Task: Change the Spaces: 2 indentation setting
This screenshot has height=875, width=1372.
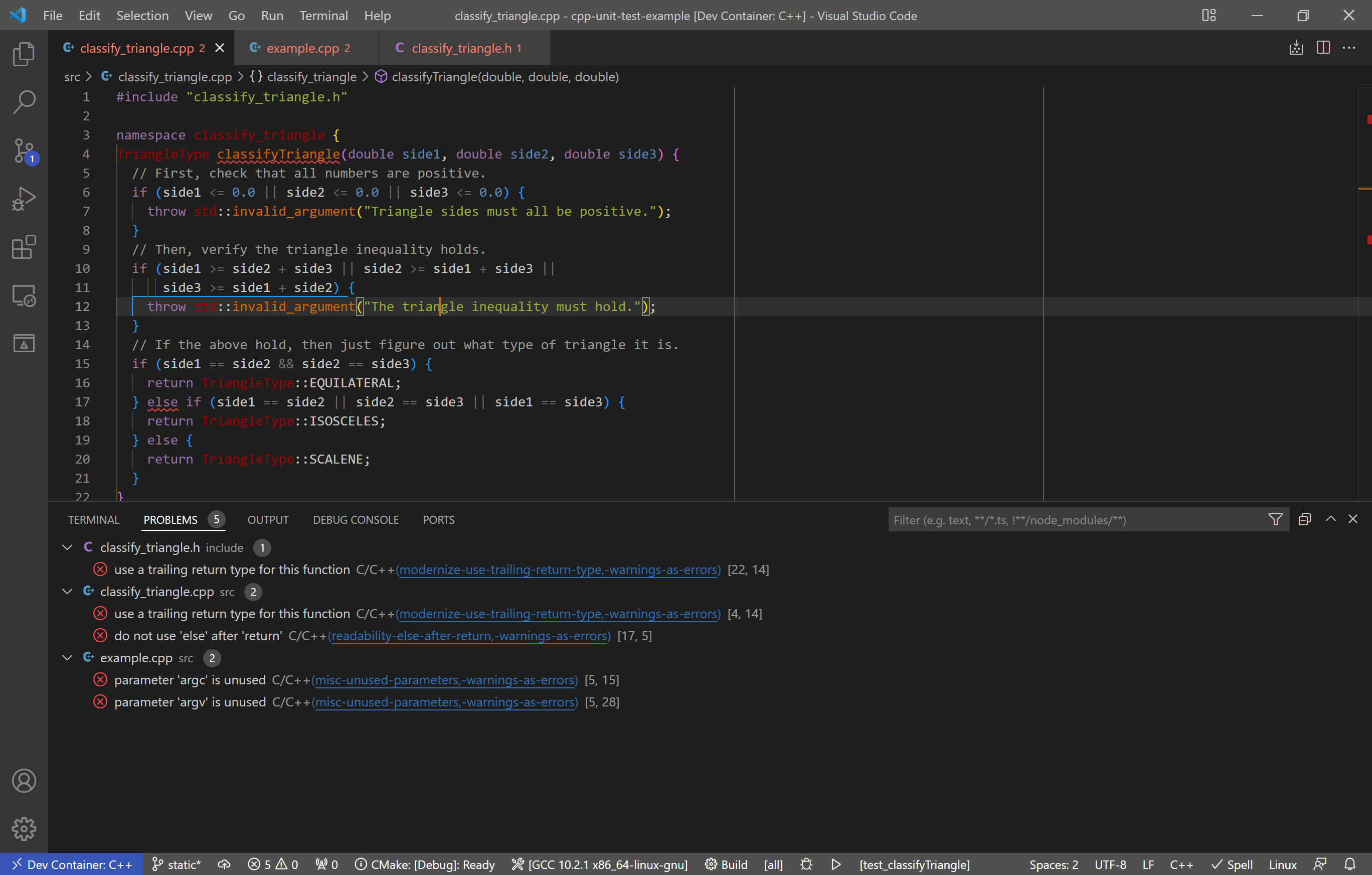Action: (x=1054, y=864)
